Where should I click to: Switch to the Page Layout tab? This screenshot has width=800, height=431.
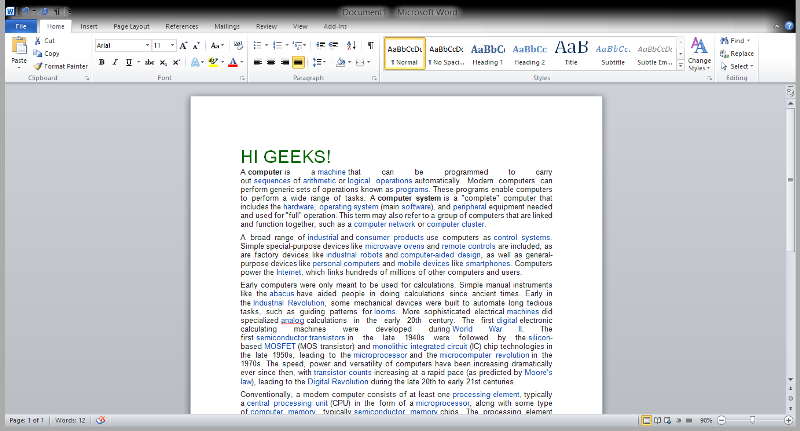point(131,26)
